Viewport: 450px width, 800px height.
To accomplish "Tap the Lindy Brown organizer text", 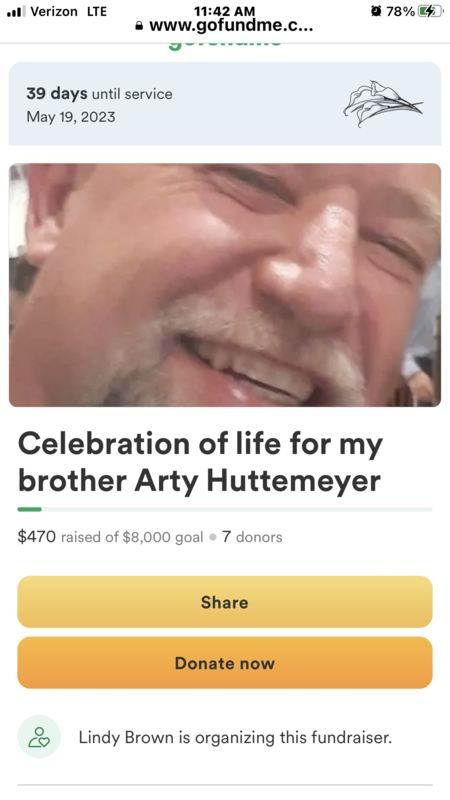I will click(235, 737).
